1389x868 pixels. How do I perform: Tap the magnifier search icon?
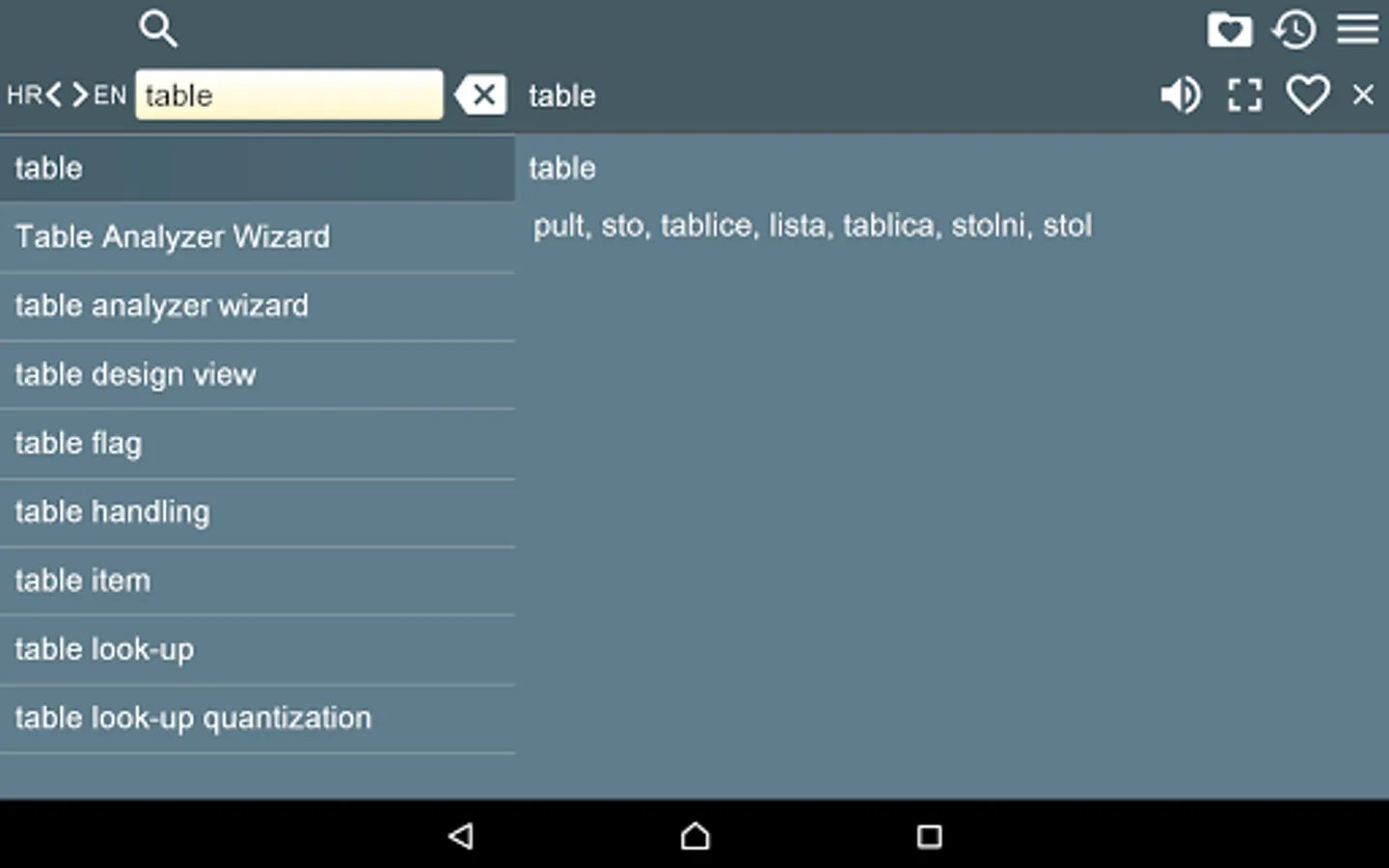158,29
